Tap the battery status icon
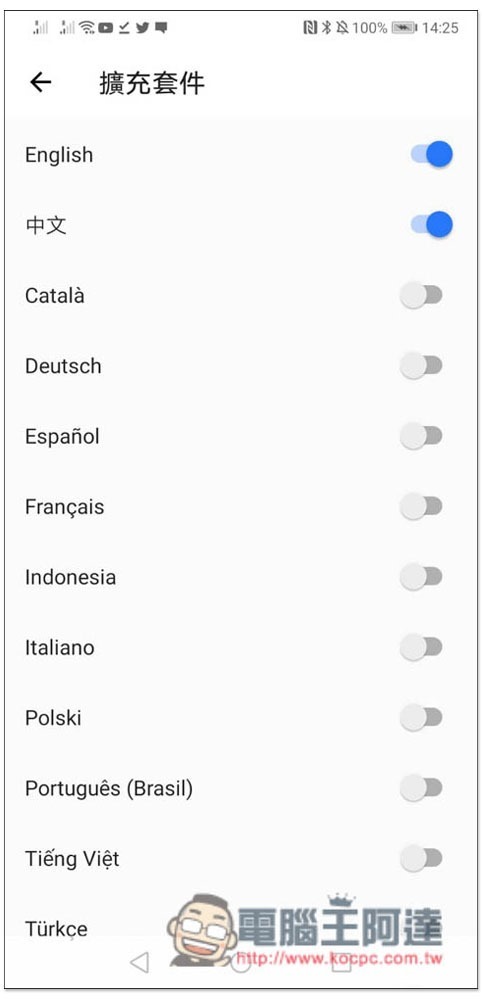The image size is (482, 1000). coord(404,27)
